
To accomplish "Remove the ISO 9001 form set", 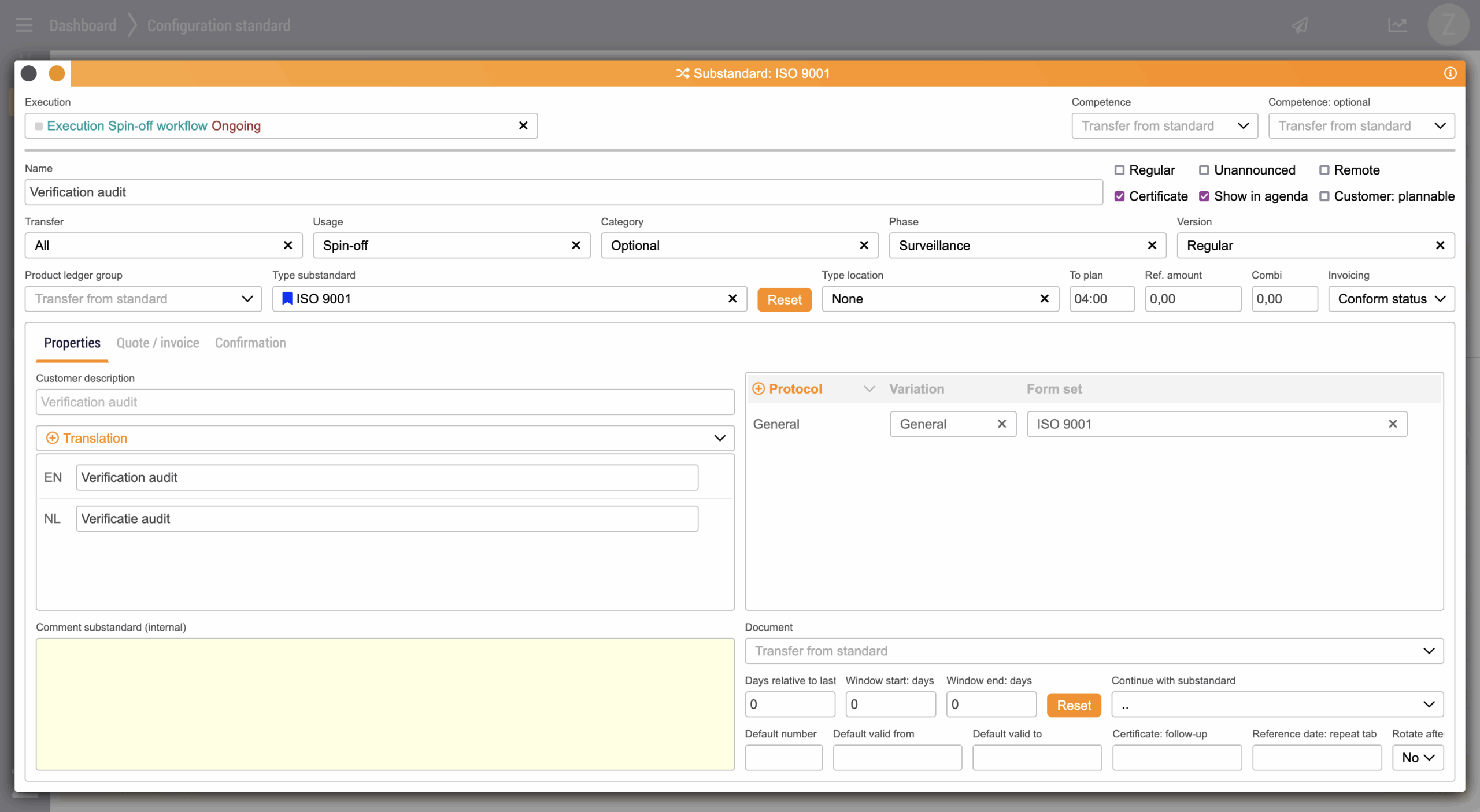I will (x=1393, y=424).
